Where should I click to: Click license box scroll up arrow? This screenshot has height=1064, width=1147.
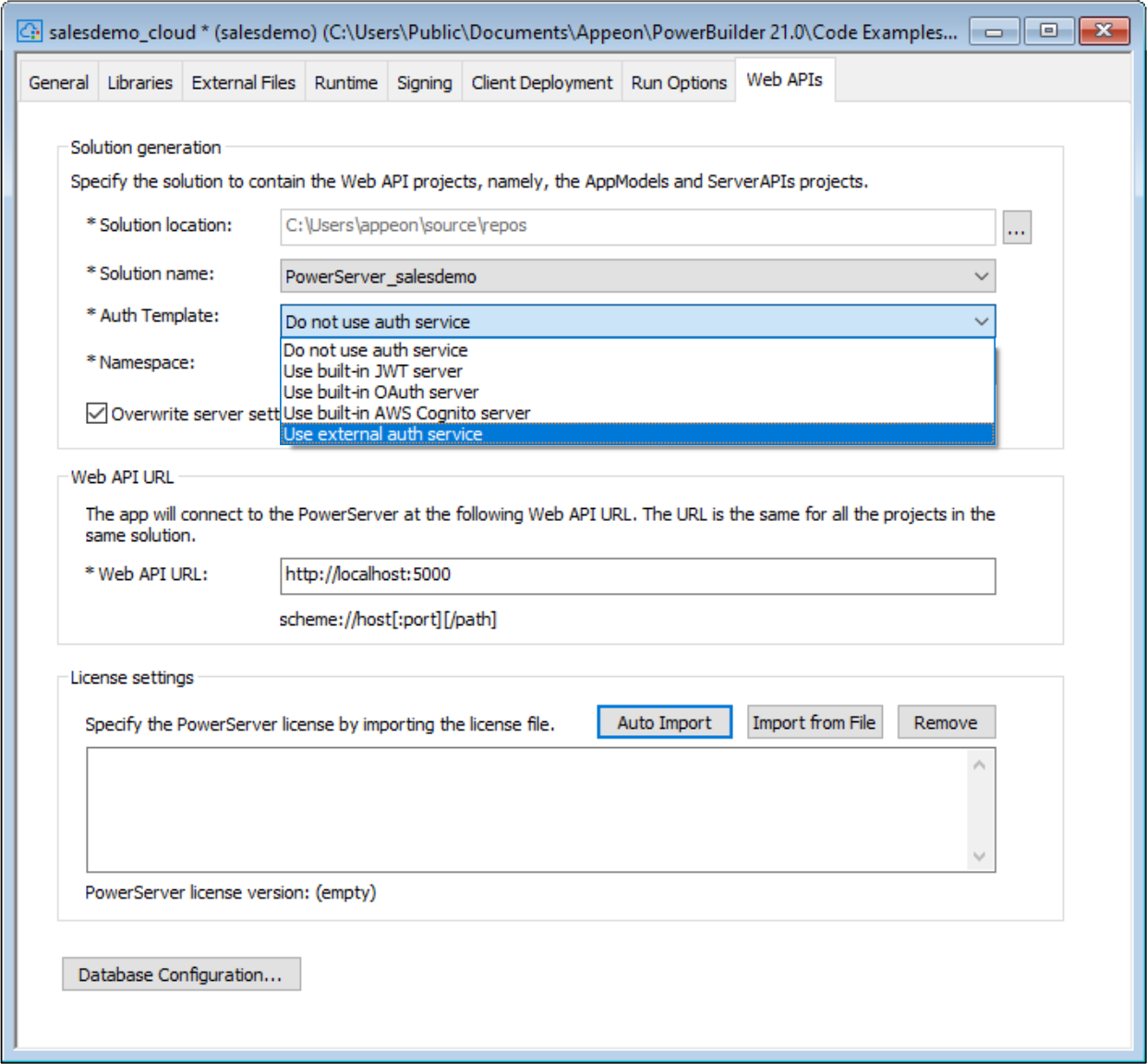pos(979,765)
